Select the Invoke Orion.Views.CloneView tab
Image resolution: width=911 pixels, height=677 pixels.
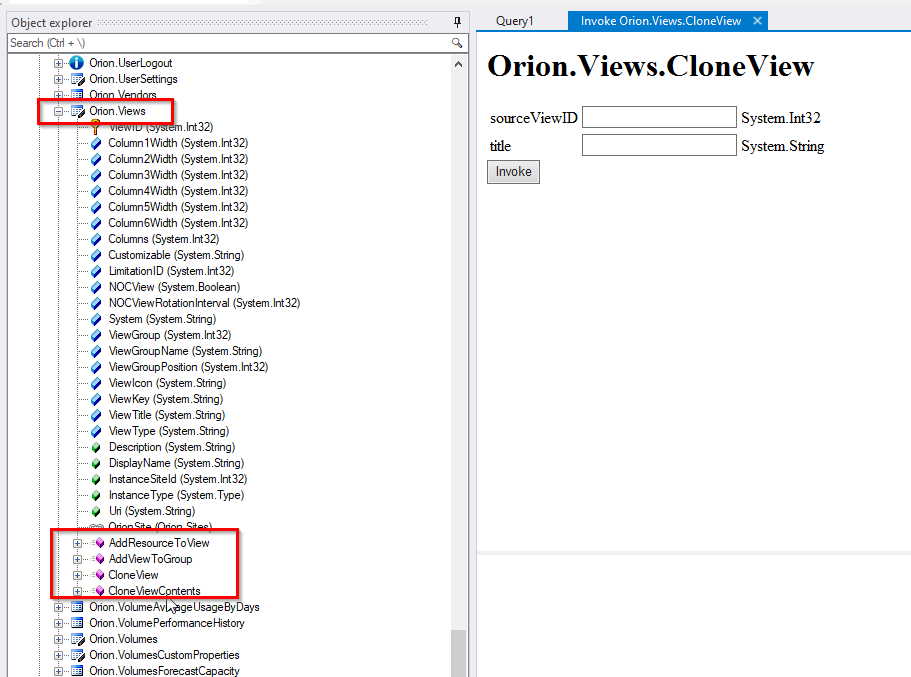click(x=661, y=21)
